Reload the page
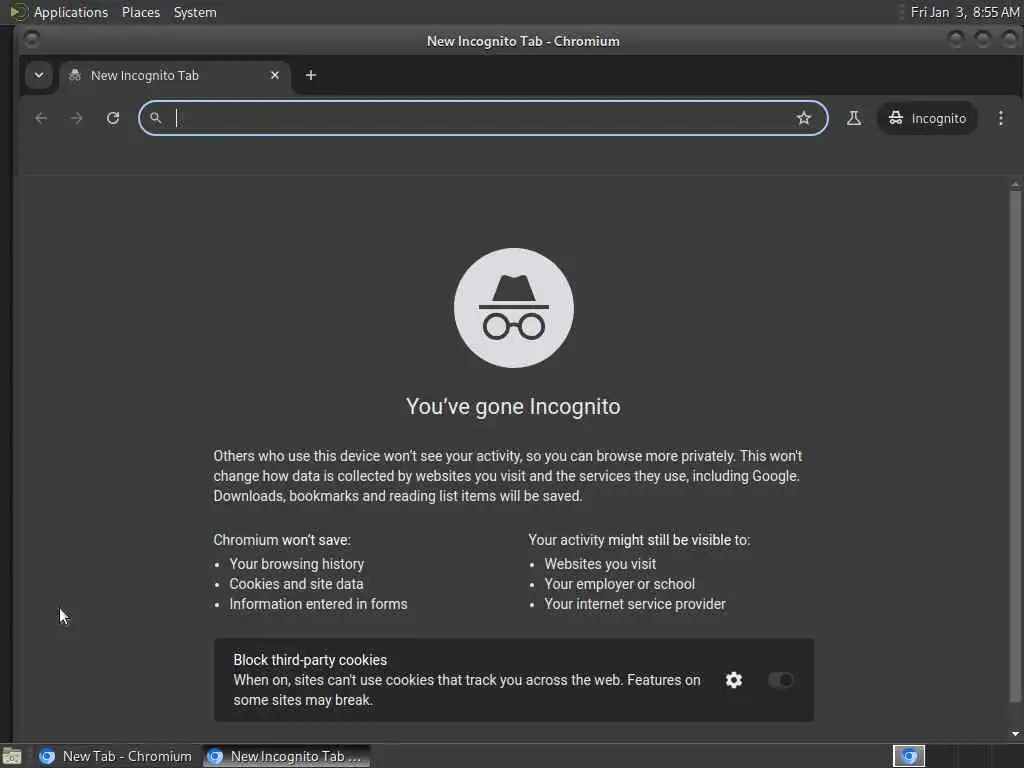The height and width of the screenshot is (768, 1024). tap(113, 118)
